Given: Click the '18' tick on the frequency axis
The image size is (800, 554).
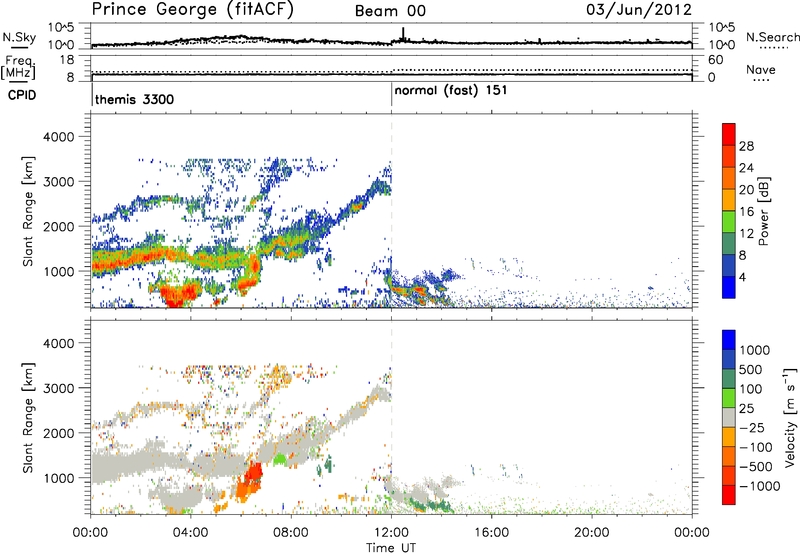Looking at the screenshot, I should (67, 60).
